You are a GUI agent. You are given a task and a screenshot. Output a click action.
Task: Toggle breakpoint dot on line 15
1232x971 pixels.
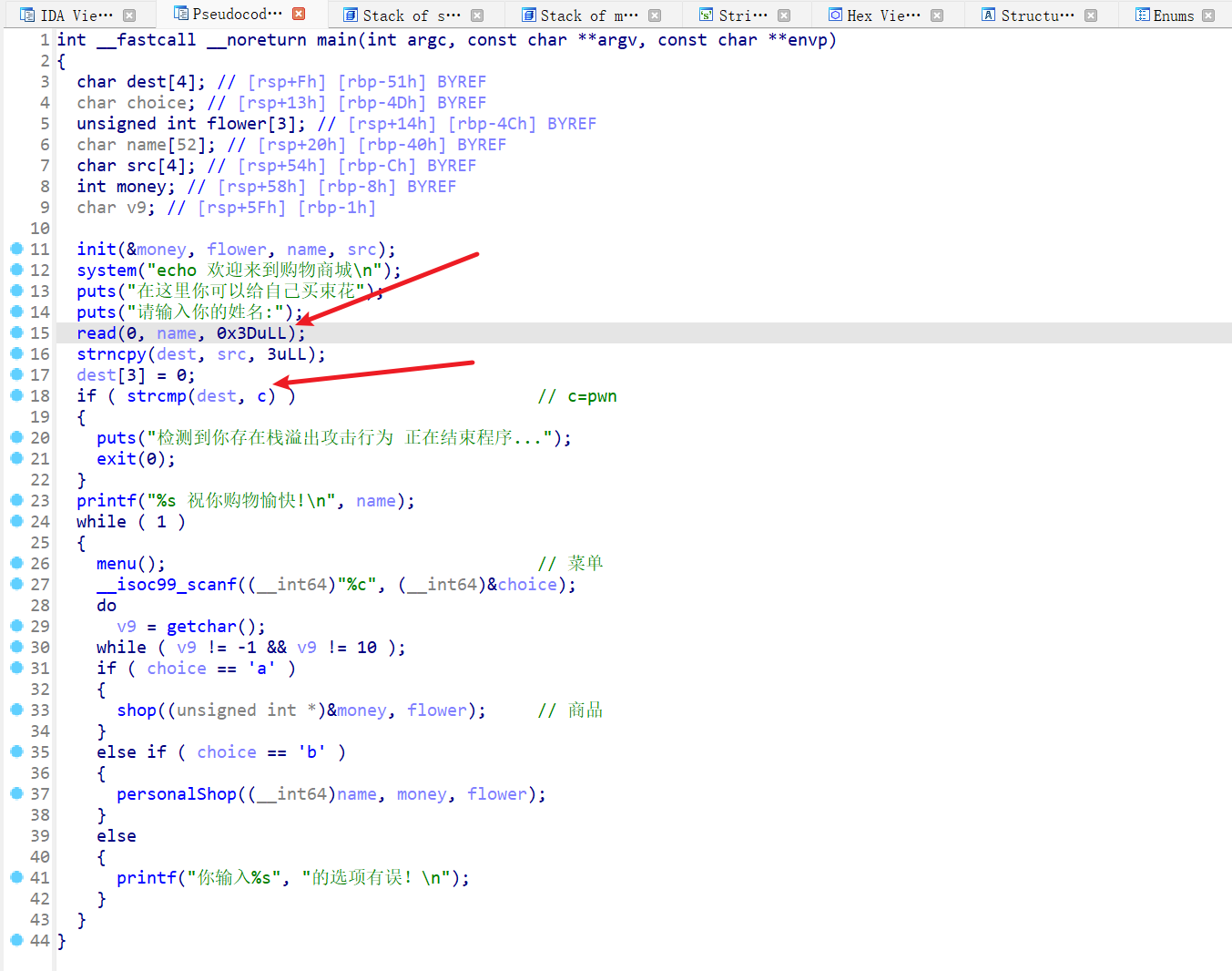pos(16,332)
